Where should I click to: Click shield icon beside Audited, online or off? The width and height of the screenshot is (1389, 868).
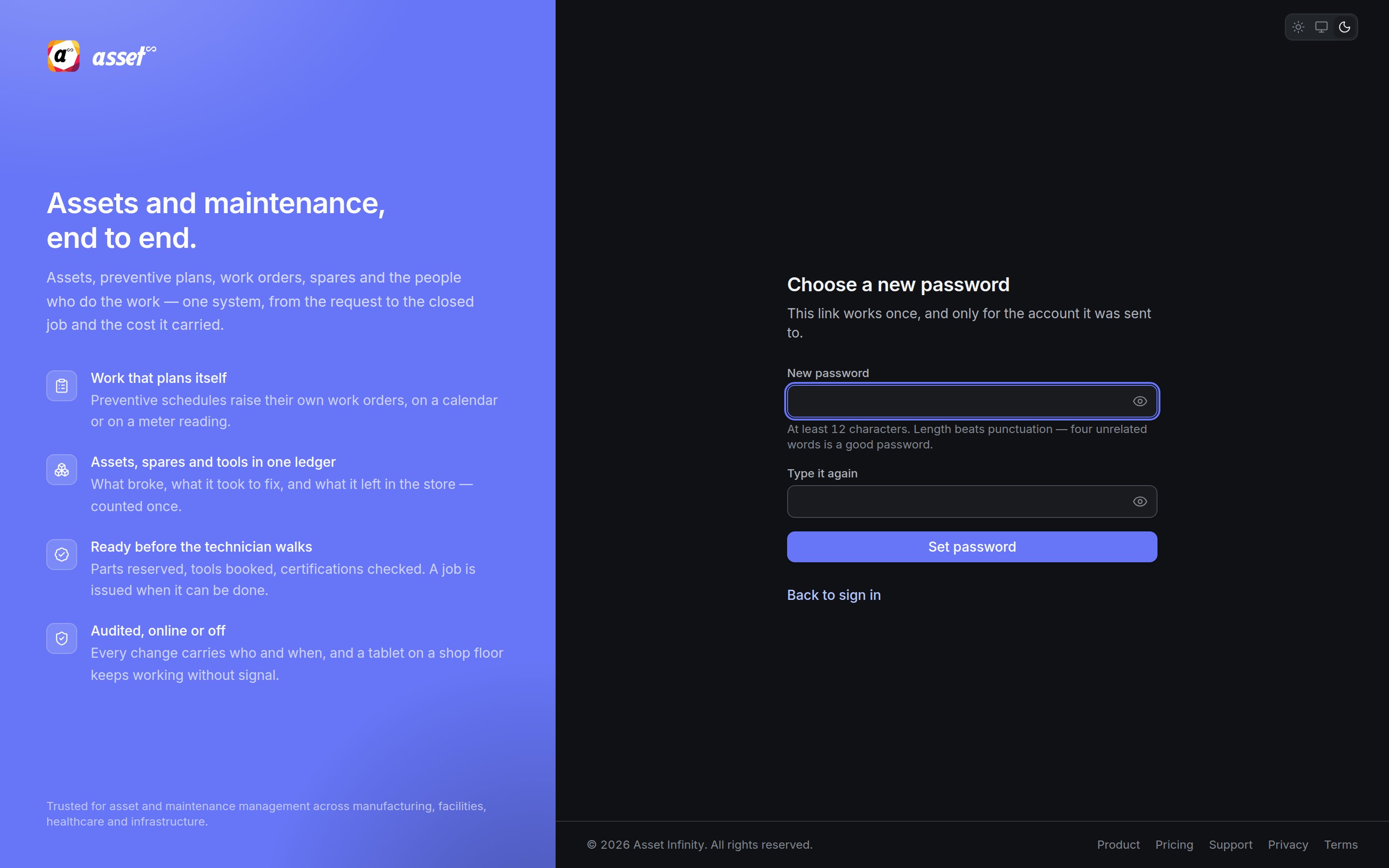(x=62, y=638)
